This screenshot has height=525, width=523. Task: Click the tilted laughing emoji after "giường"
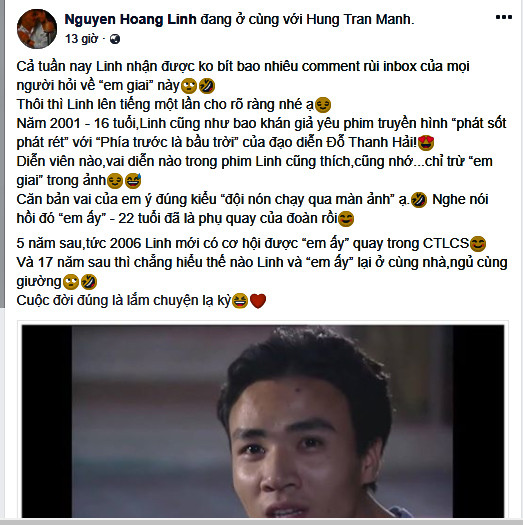89,282
